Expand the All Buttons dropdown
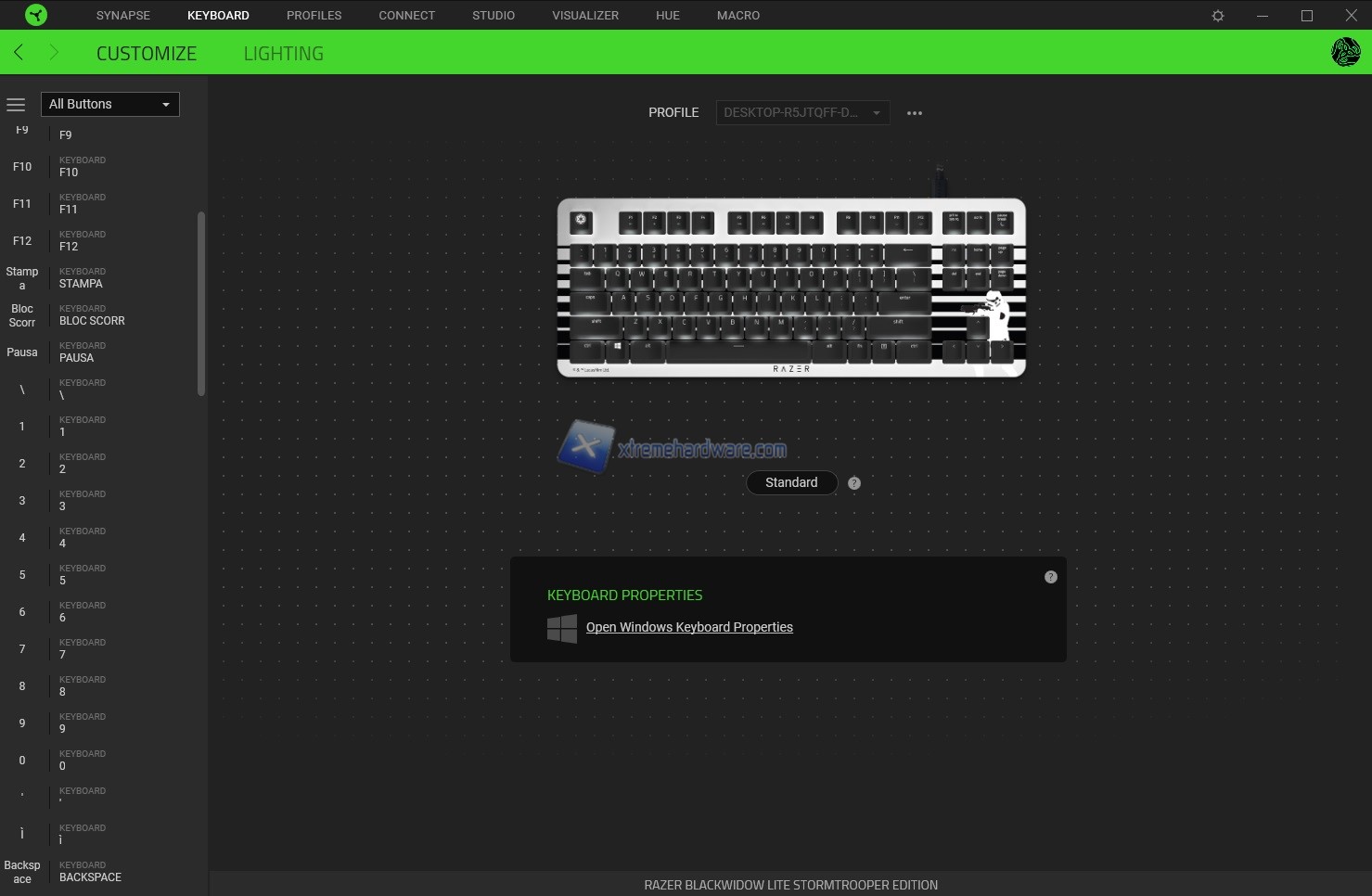The height and width of the screenshot is (896, 1372). tap(109, 104)
